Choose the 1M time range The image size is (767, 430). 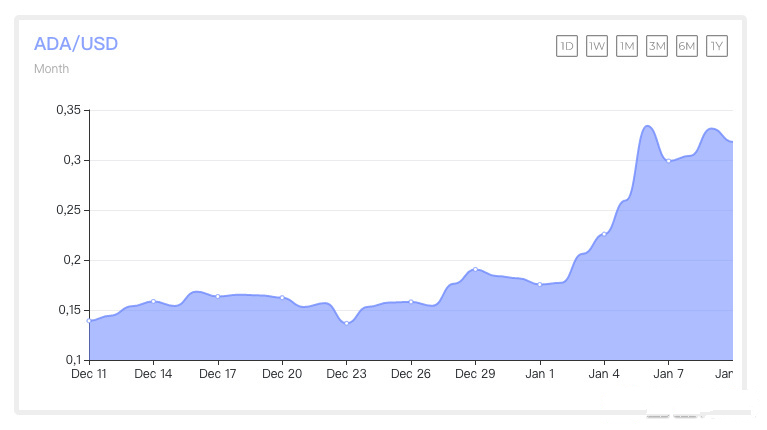point(627,46)
